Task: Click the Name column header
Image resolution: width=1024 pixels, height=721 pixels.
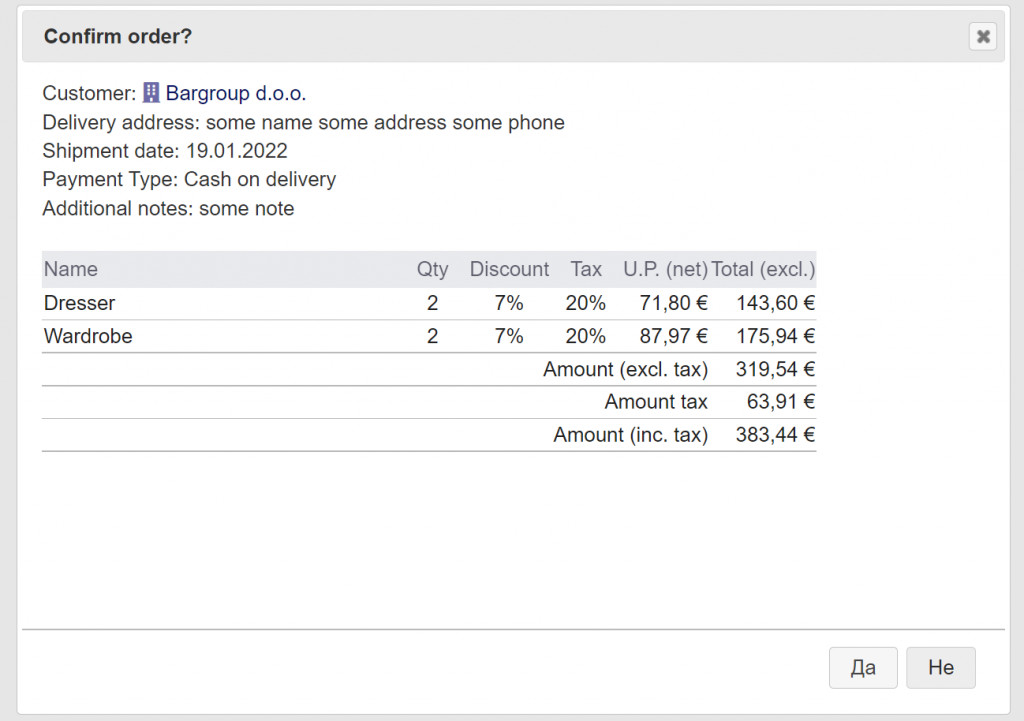Action: 71,269
